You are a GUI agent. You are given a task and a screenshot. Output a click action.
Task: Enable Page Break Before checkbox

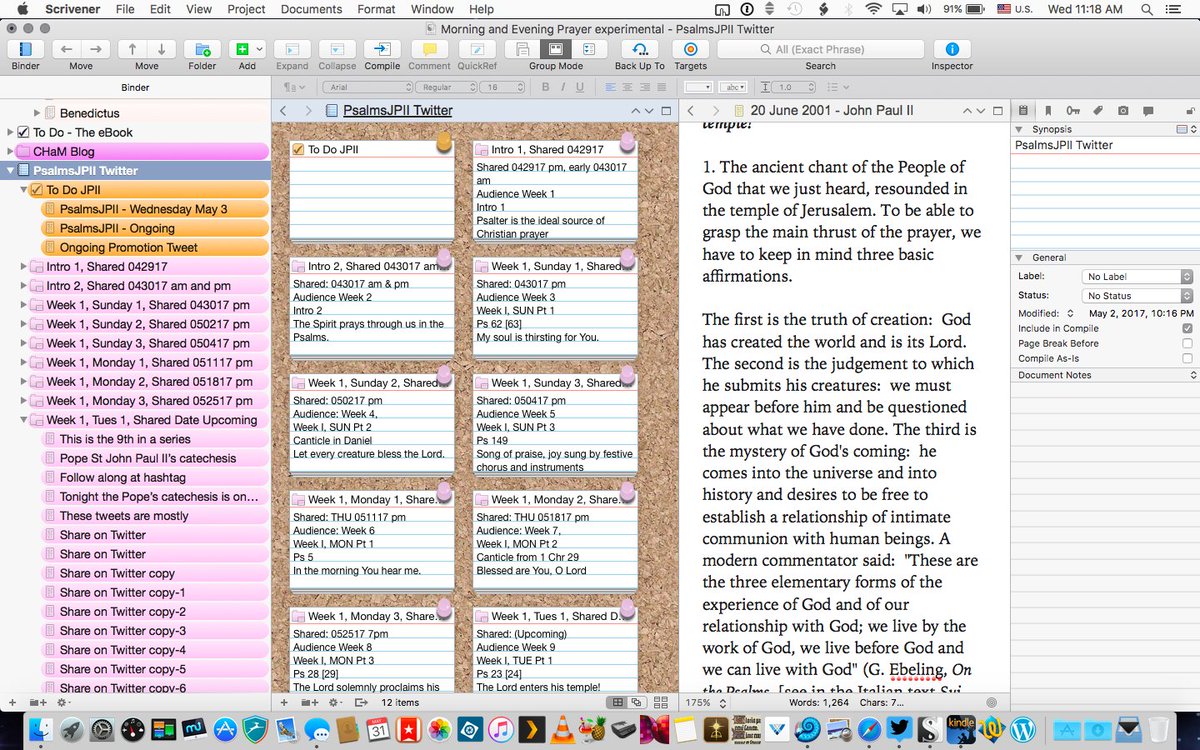[x=1187, y=343]
